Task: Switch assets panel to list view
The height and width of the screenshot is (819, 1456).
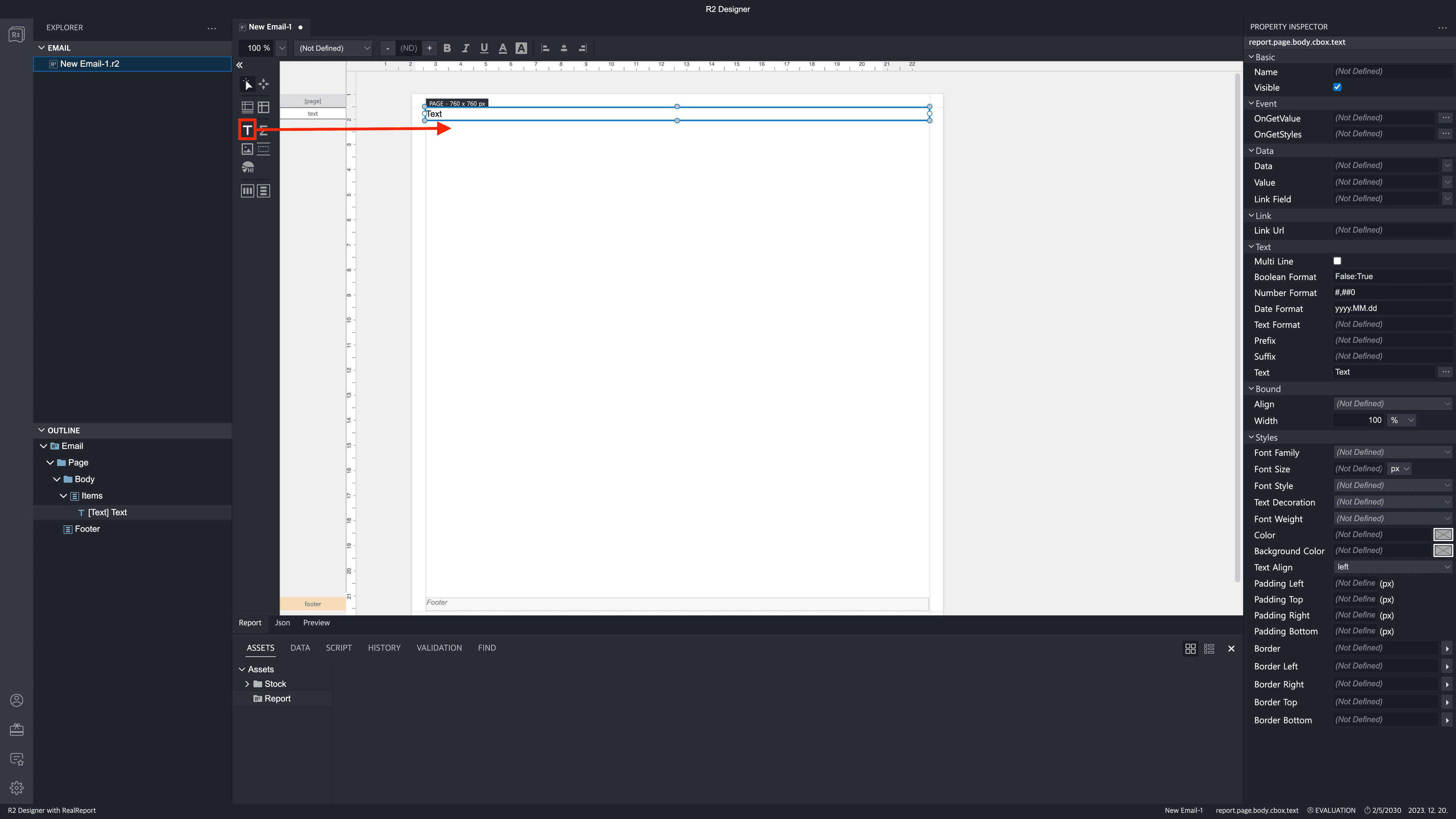Action: (1209, 648)
